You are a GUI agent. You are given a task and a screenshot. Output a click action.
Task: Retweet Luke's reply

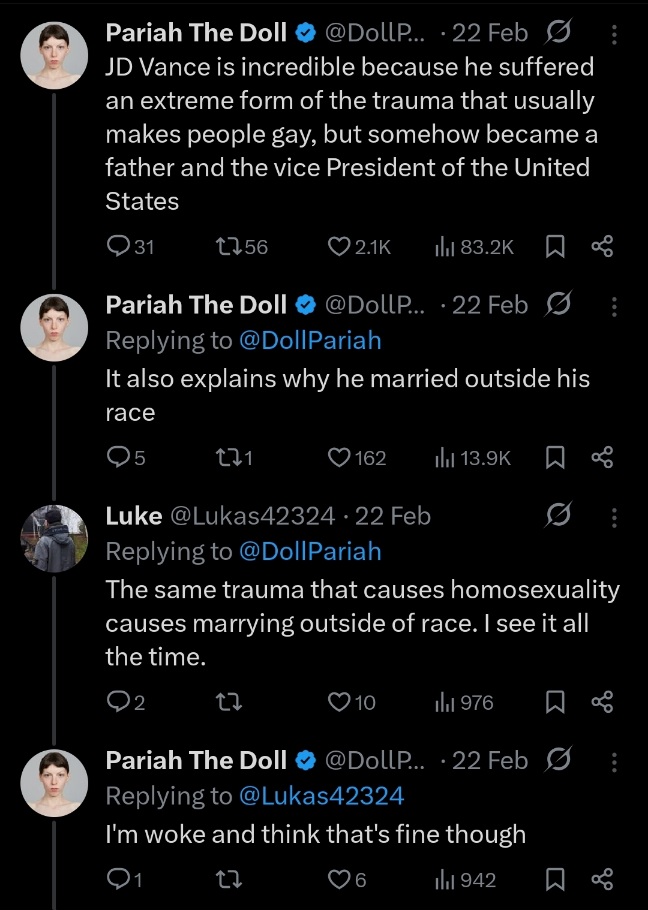pos(228,703)
